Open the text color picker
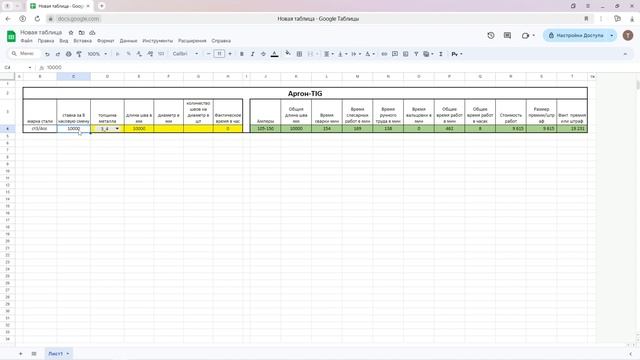640x360 pixels. (x=275, y=54)
